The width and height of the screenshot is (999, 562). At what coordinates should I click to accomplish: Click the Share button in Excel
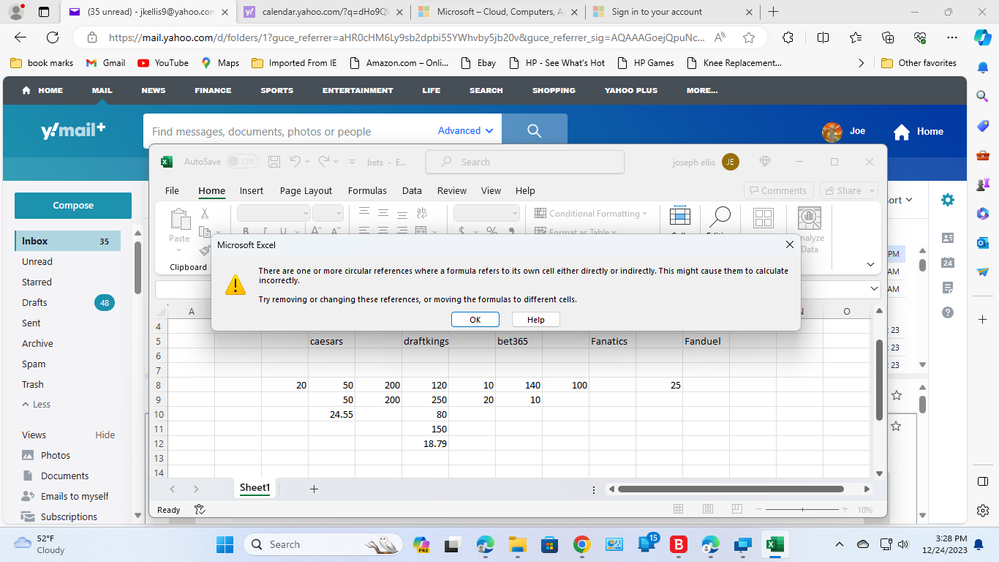click(x=849, y=191)
